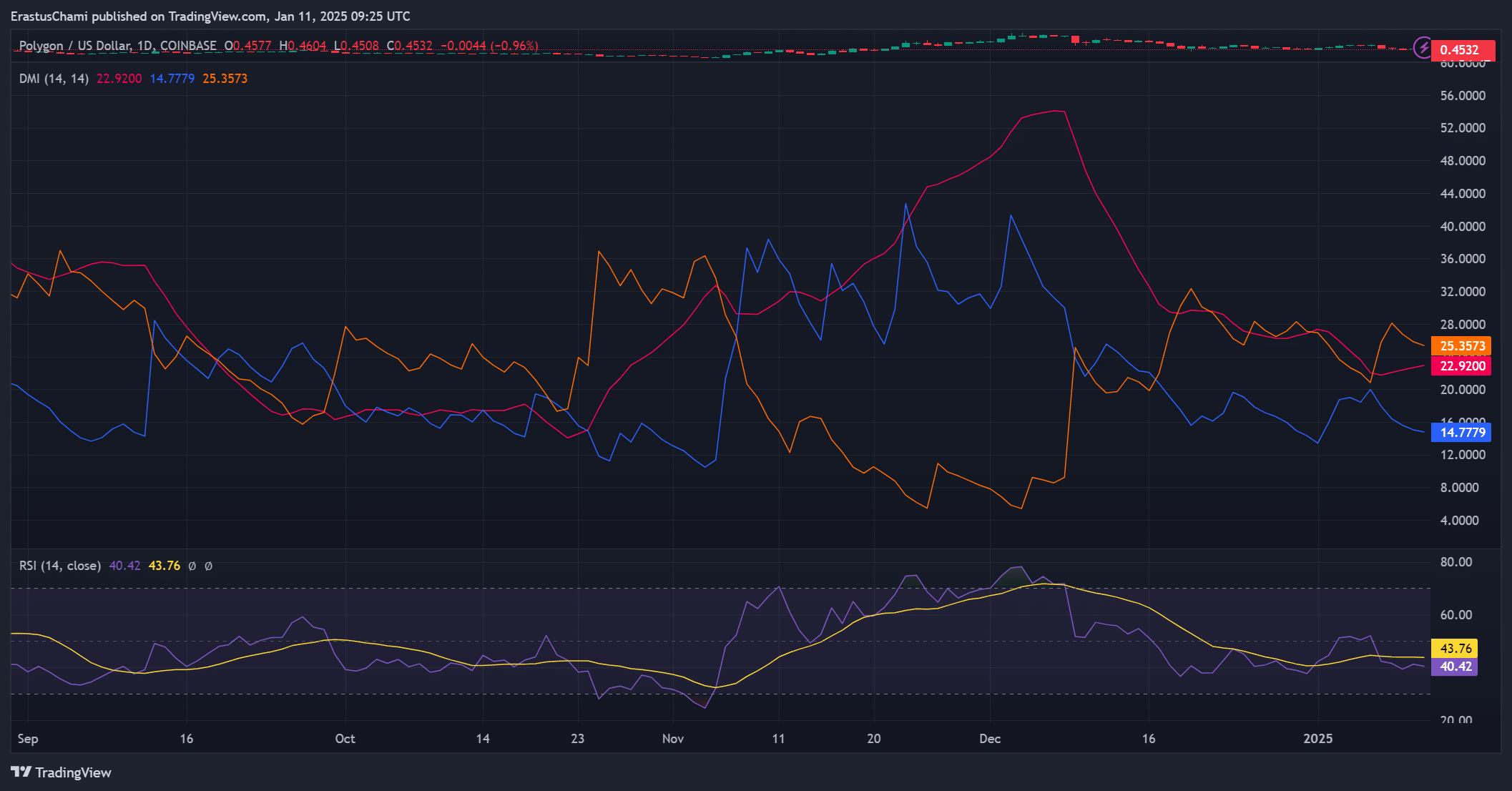This screenshot has width=1512, height=791.
Task: Click the red 0.4532 price label
Action: 1462,49
